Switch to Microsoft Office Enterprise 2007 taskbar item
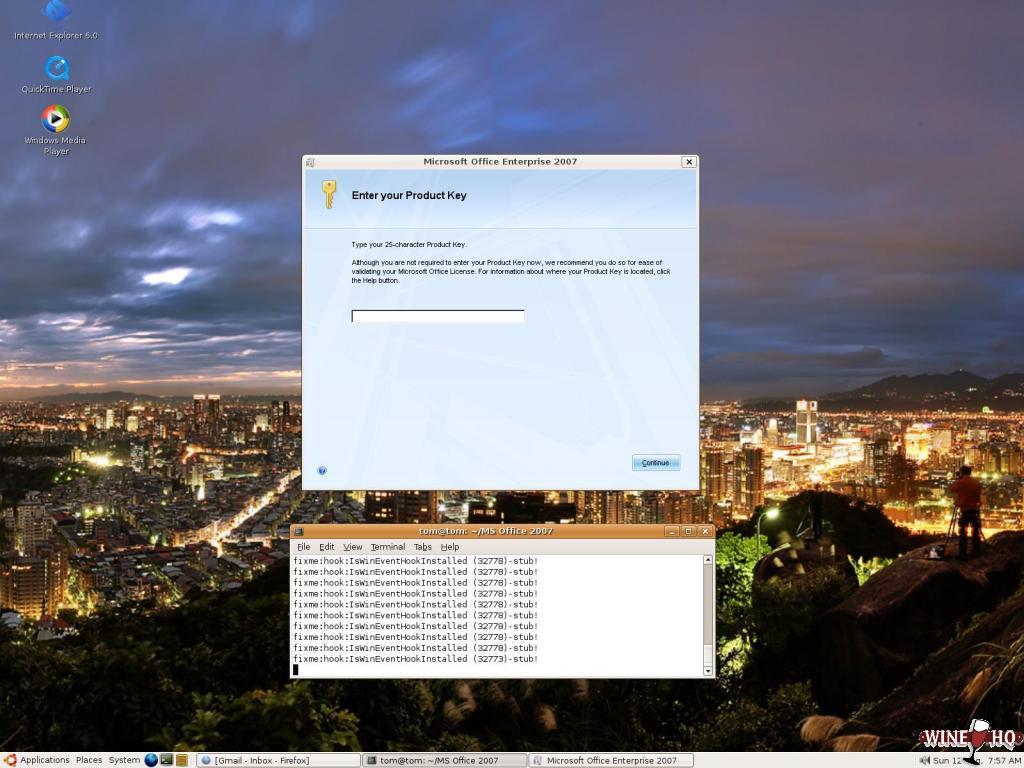Image resolution: width=1024 pixels, height=768 pixels. click(611, 760)
